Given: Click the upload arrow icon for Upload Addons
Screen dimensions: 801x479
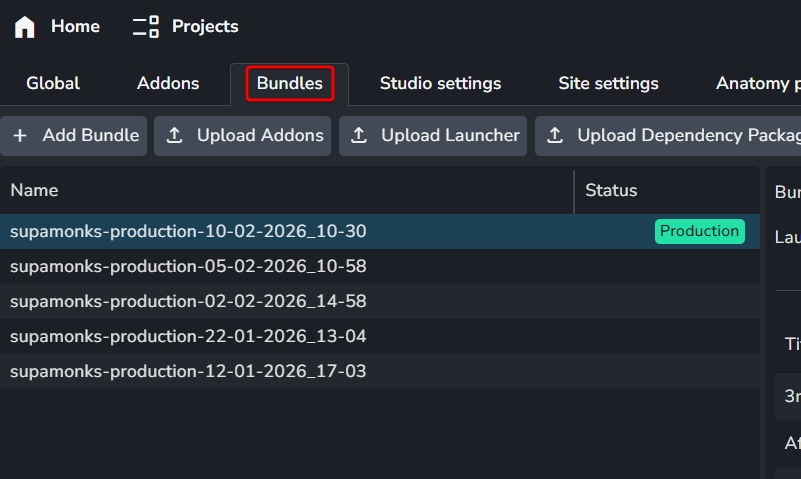Looking at the screenshot, I should [x=174, y=136].
